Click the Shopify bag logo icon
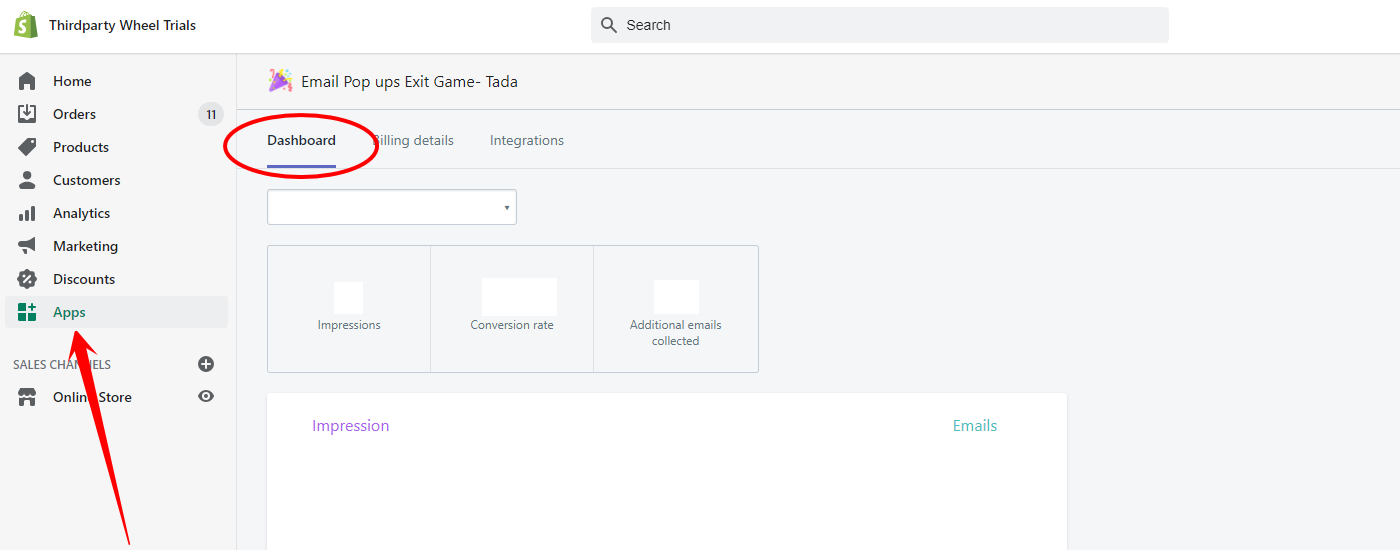 pos(26,25)
